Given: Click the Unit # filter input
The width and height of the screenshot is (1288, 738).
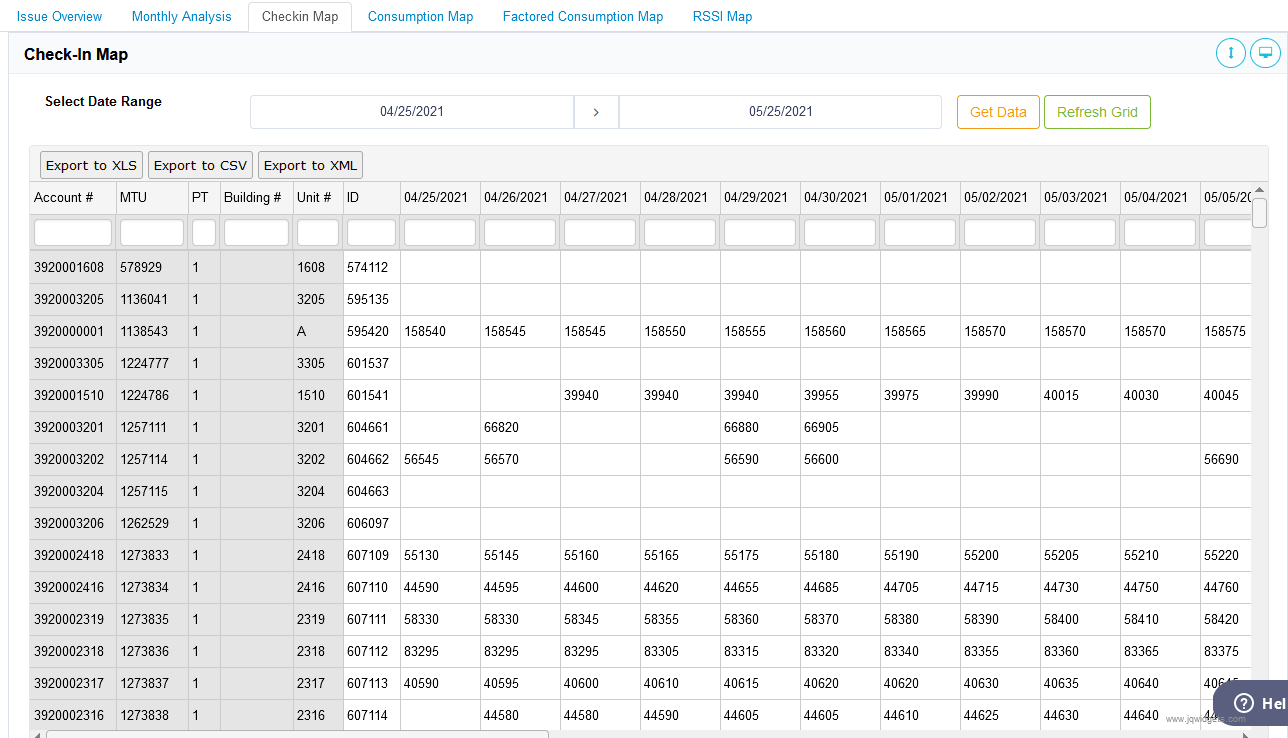Looking at the screenshot, I should point(318,233).
